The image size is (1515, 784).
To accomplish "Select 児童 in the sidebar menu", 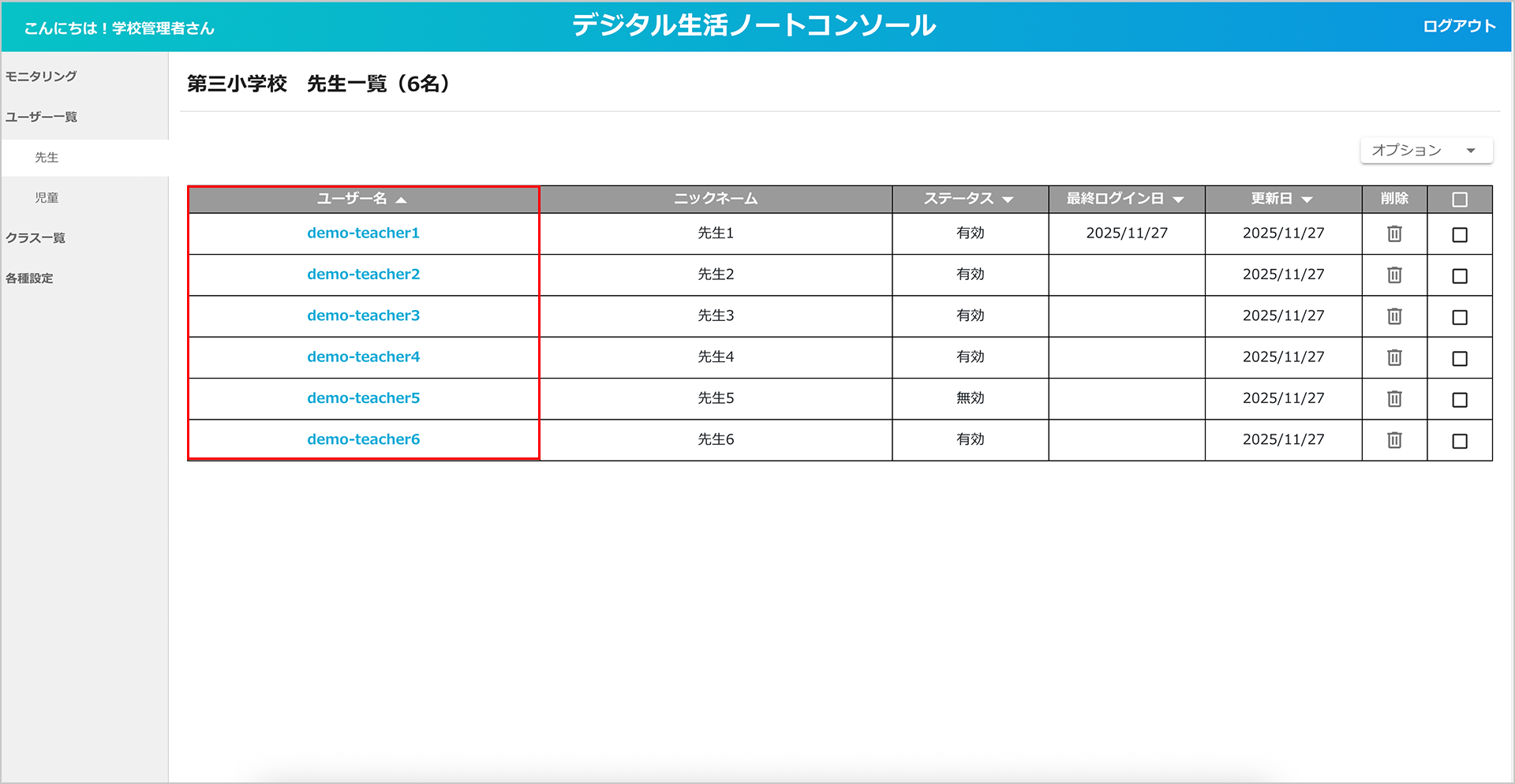I will coord(47,198).
